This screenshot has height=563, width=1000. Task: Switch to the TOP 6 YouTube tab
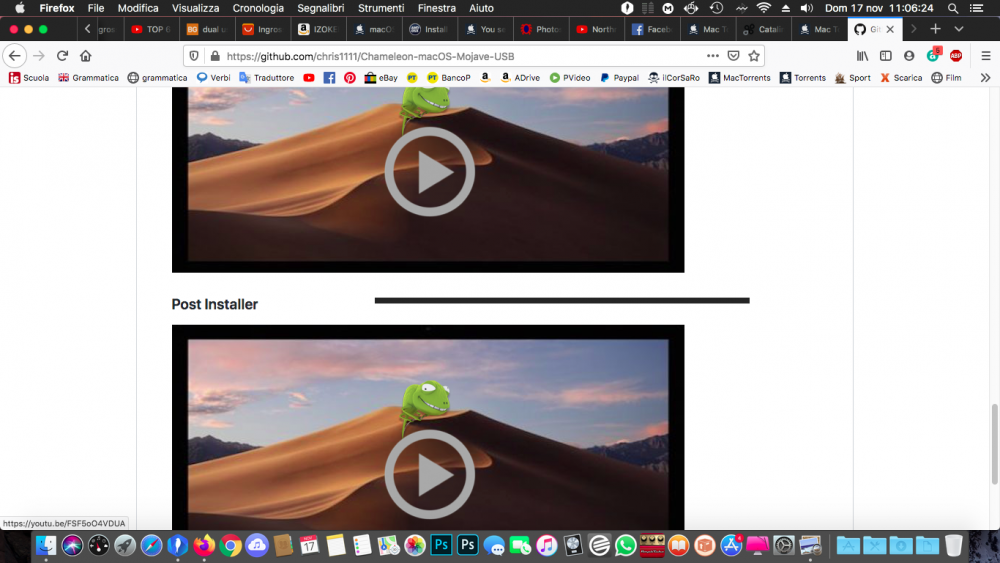pyautogui.click(x=151, y=29)
